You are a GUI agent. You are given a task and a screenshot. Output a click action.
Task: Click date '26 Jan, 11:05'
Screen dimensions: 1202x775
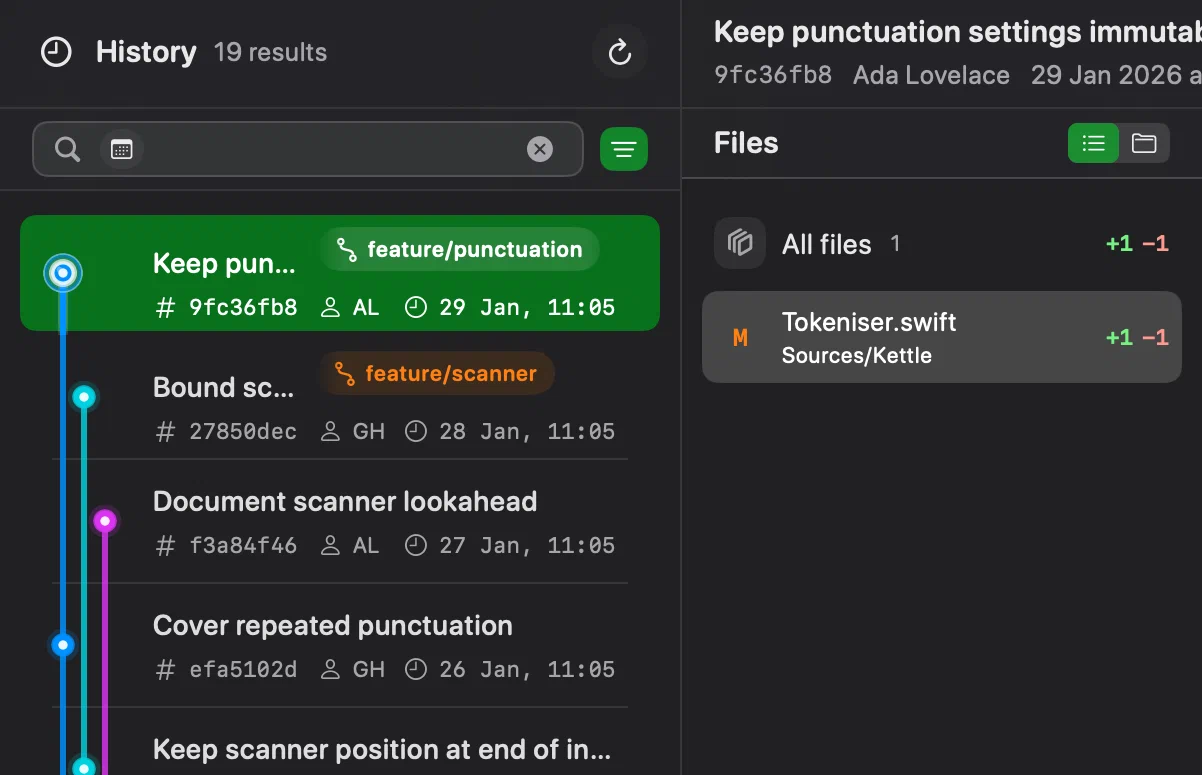(x=527, y=669)
